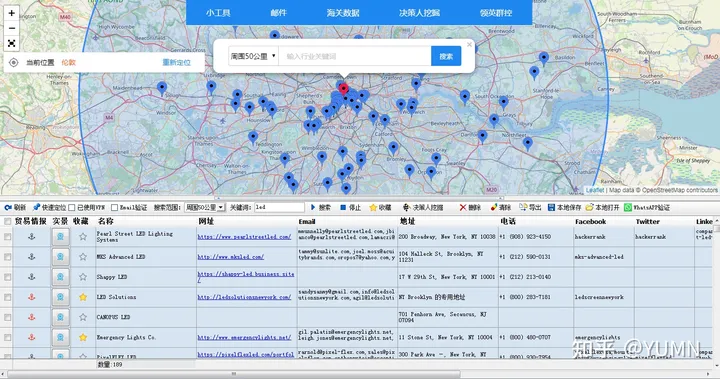Click the map fullscreen icon
Screen dimensions: 720x379
11,43
